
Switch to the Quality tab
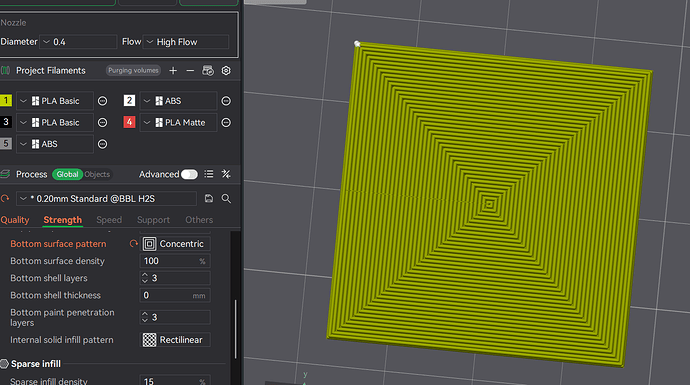15,220
